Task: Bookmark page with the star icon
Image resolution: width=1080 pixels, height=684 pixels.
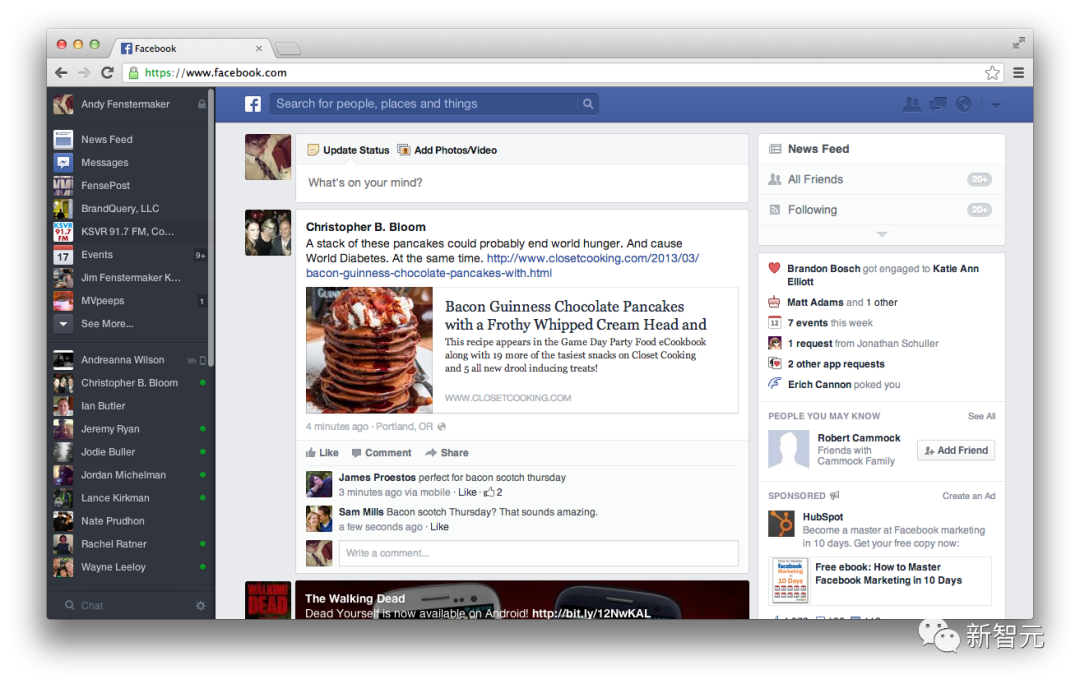Action: 992,73
